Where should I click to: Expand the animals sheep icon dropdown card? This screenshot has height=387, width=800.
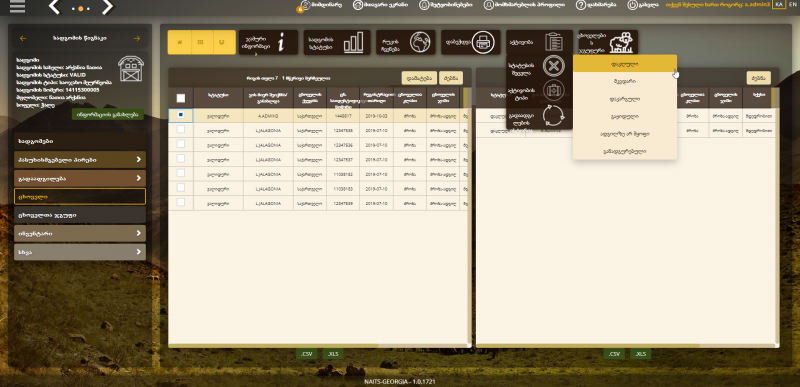click(x=608, y=42)
